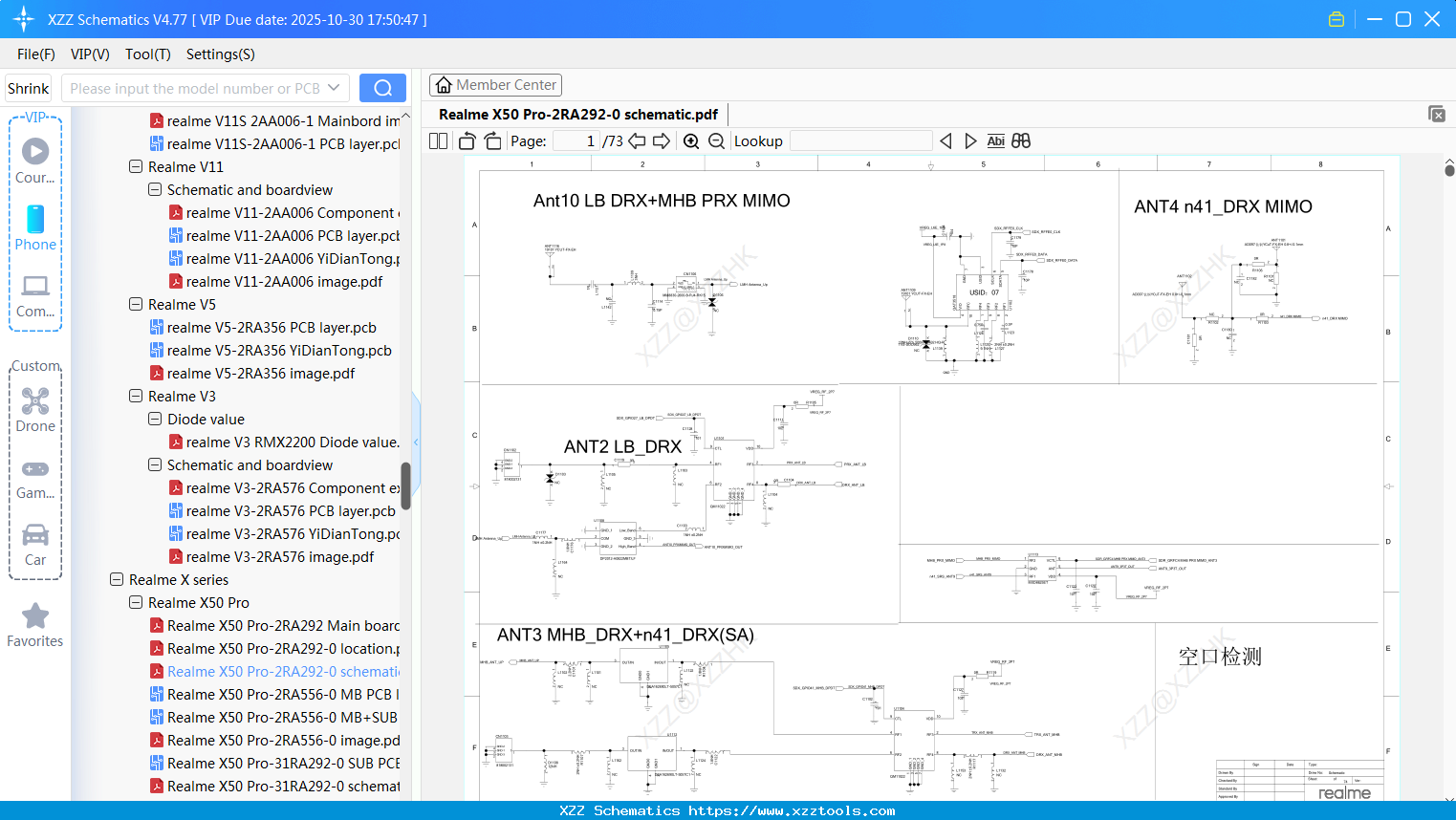
Task: Open the VIP(V) menu
Action: point(90,54)
